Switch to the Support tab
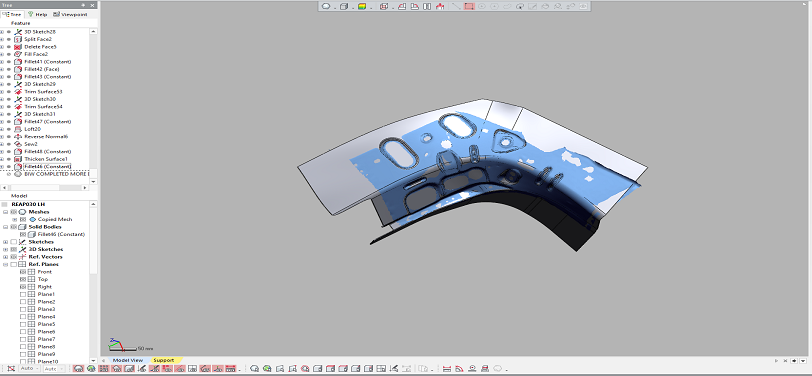The height and width of the screenshot is (376, 812). pyautogui.click(x=163, y=360)
